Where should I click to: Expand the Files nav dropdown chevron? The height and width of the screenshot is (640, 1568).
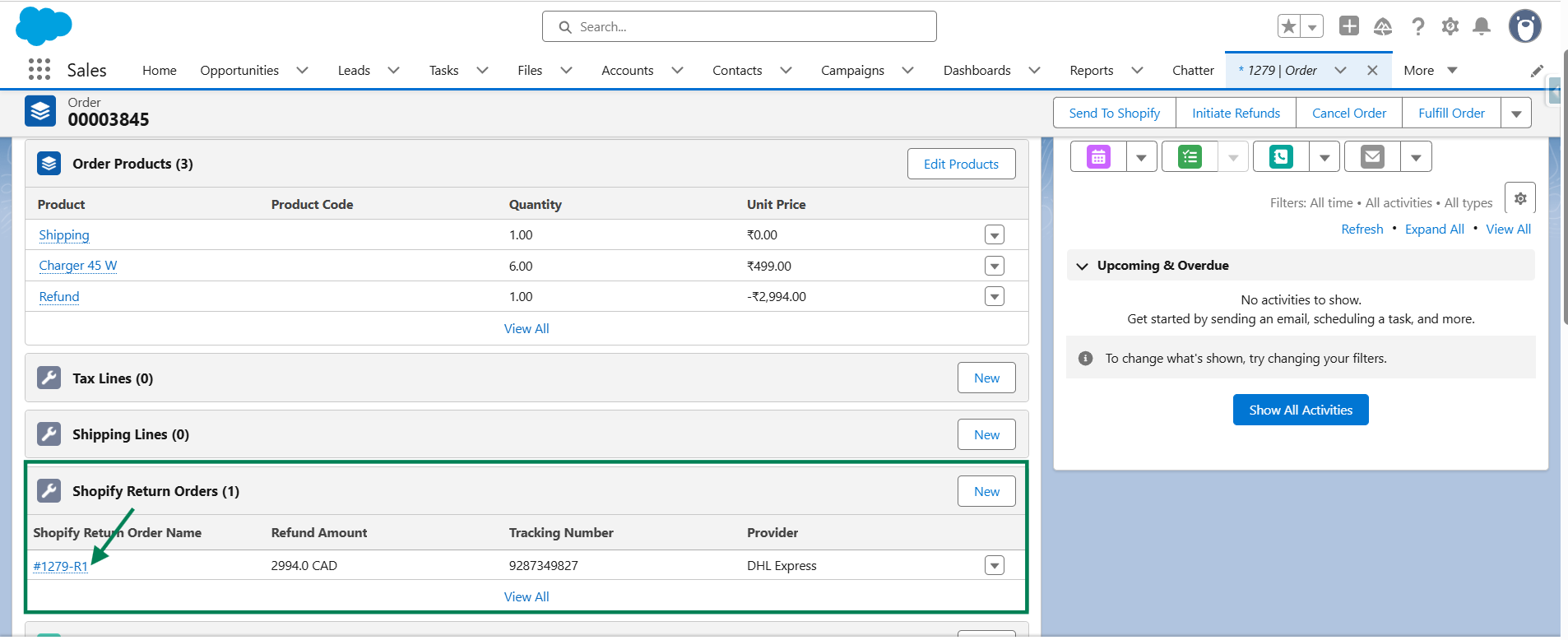(567, 71)
